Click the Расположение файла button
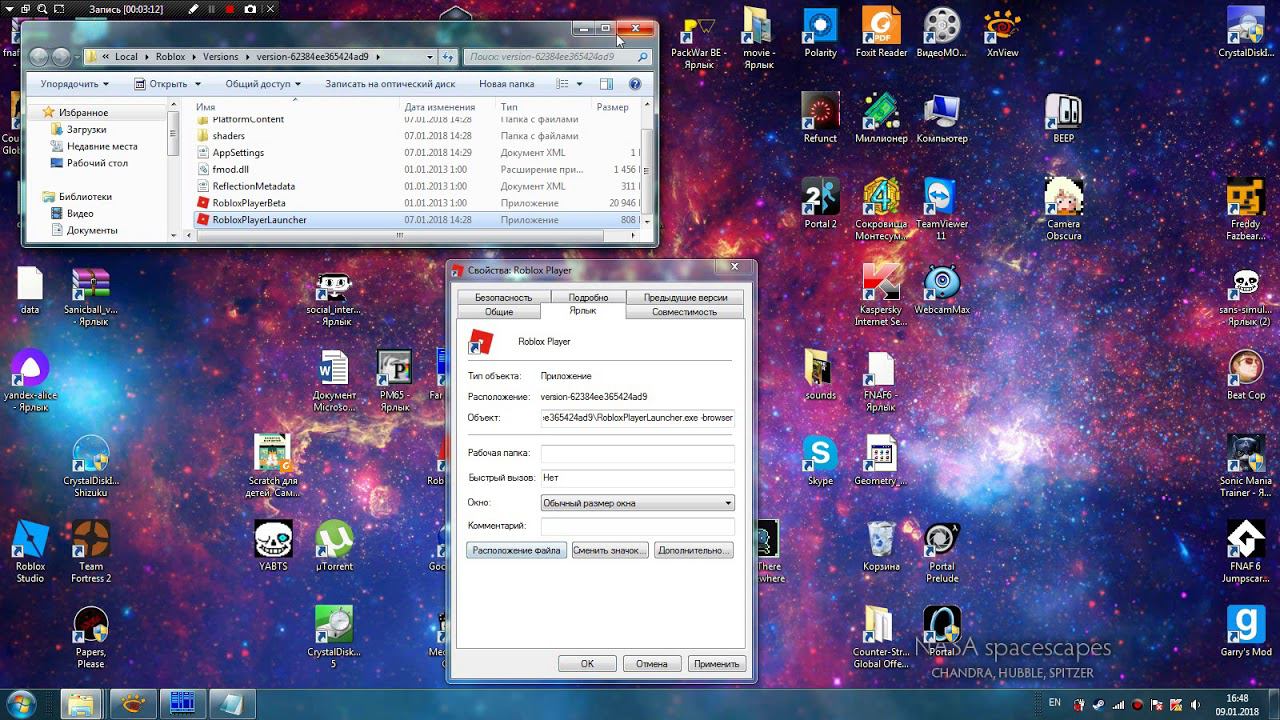Screen dimensions: 1280x720 tap(517, 550)
